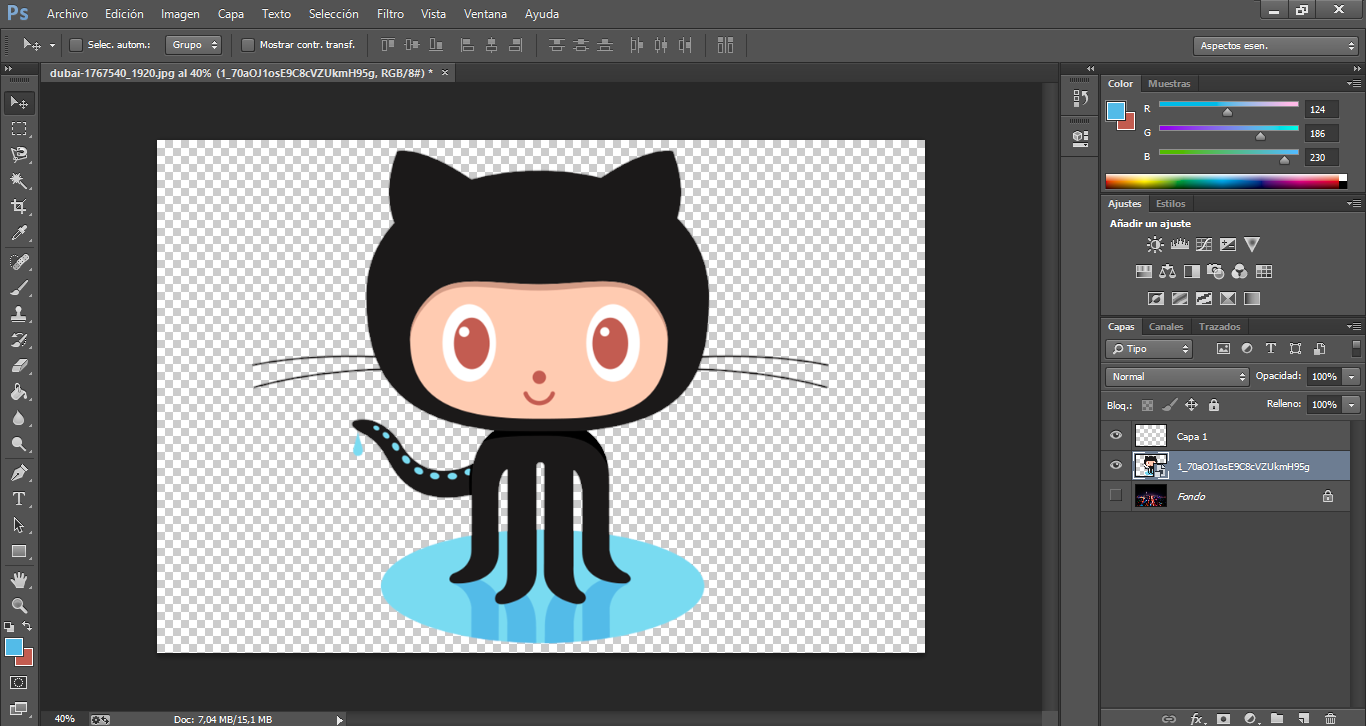This screenshot has width=1366, height=726.
Task: Select the Eraser tool
Action: point(19,365)
